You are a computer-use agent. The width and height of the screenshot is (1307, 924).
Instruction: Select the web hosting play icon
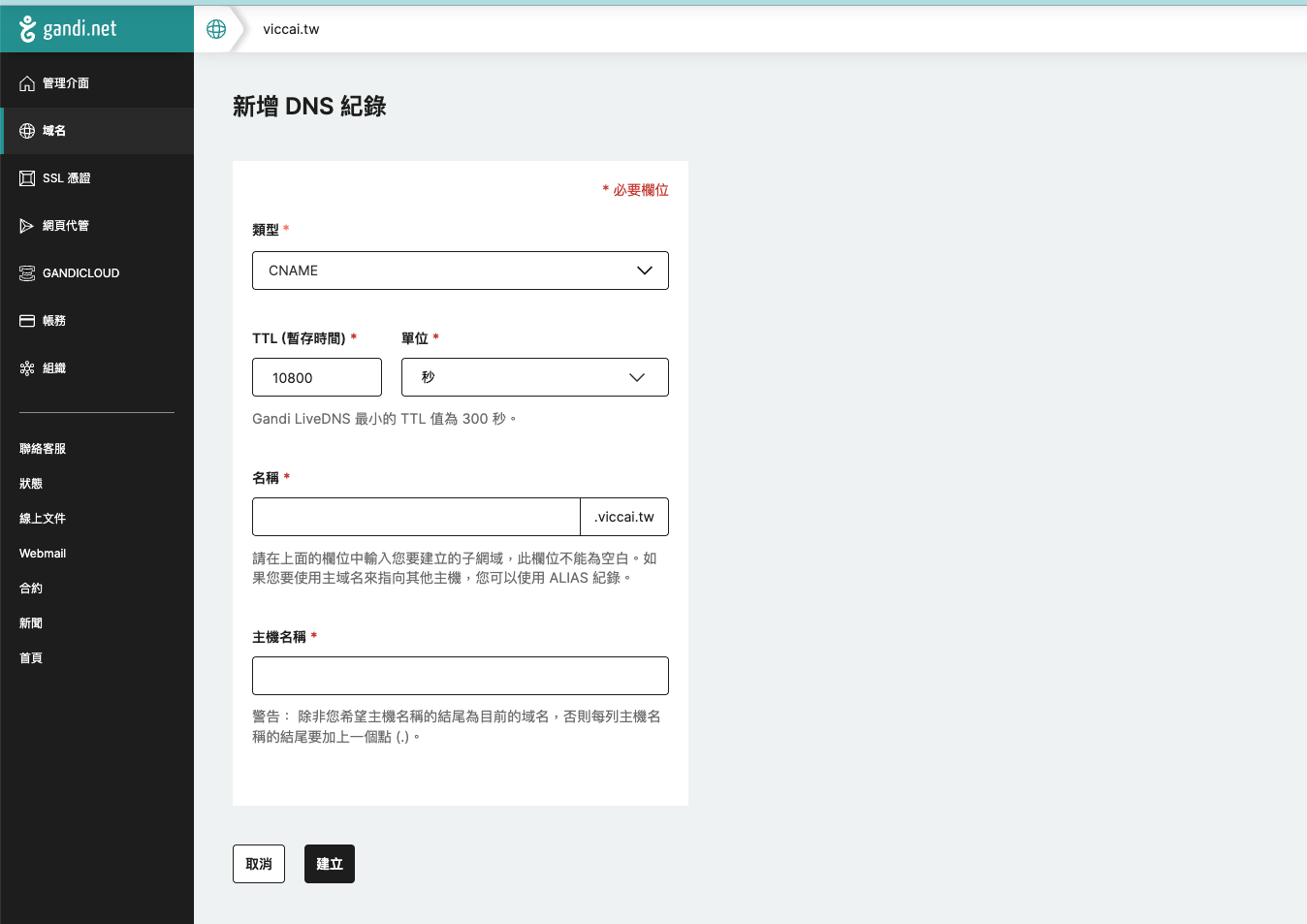[27, 226]
